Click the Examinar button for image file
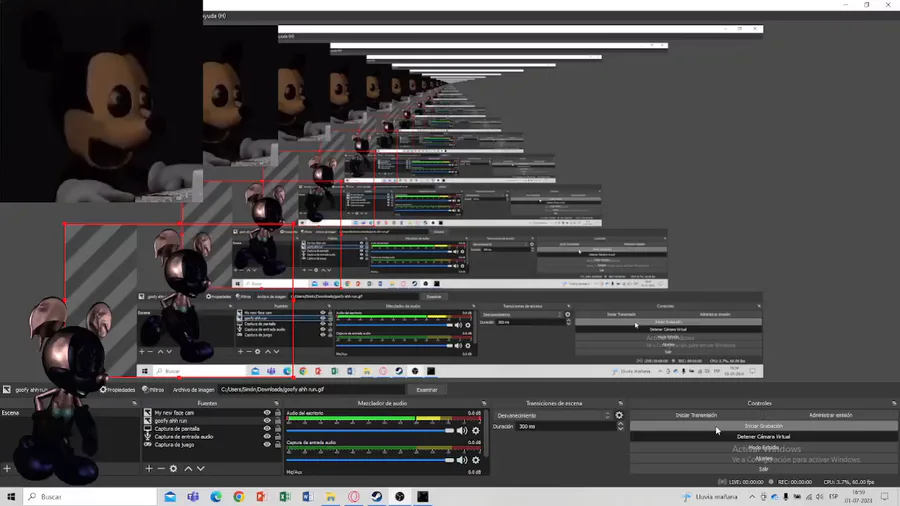Image resolution: width=900 pixels, height=506 pixels. 426,390
